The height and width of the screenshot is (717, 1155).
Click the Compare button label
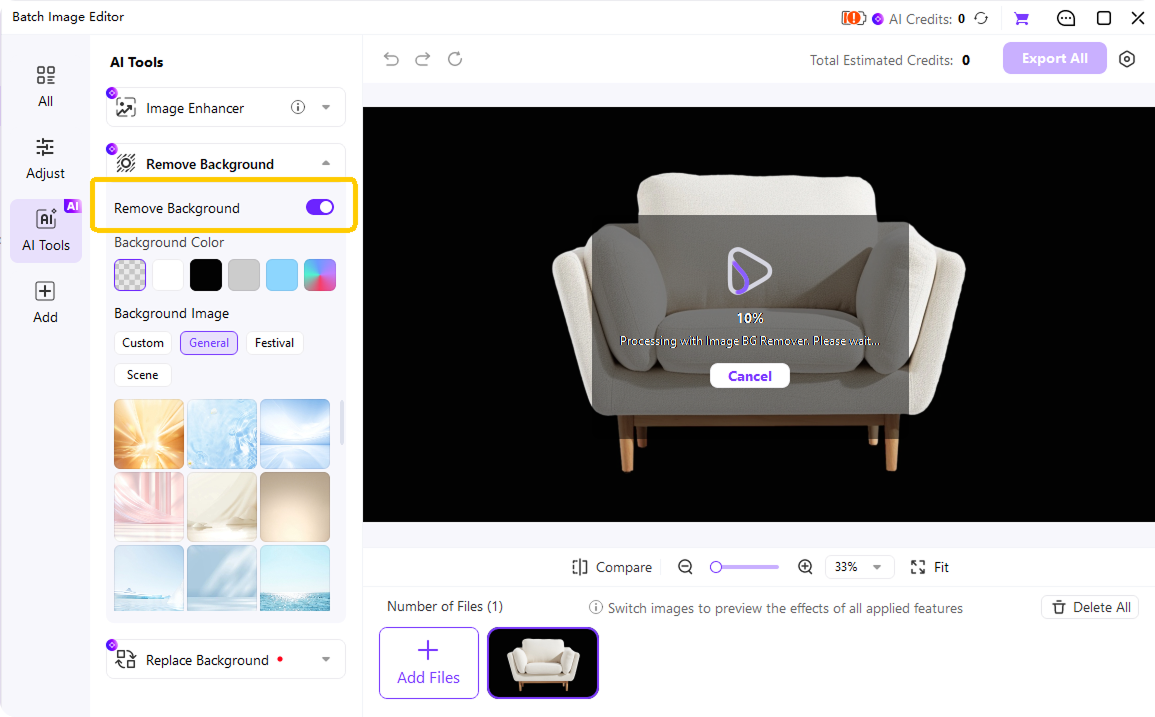624,567
